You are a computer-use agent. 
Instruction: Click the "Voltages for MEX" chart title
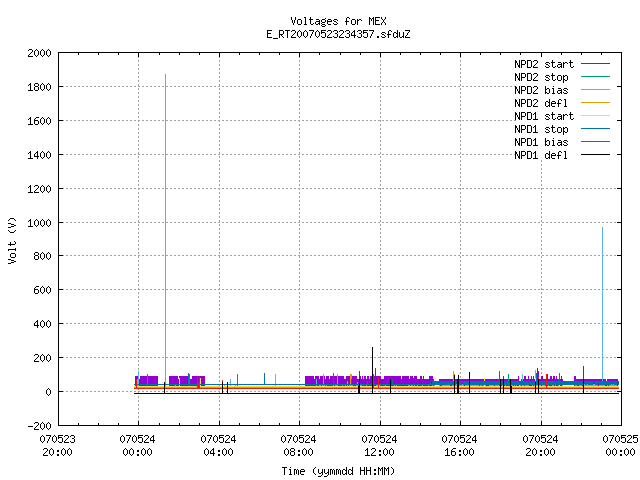point(338,21)
